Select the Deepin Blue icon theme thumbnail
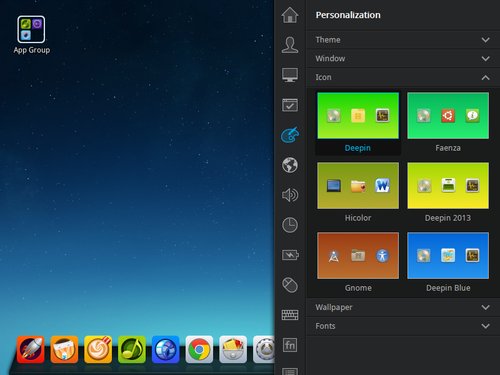This screenshot has height=375, width=500. pyautogui.click(x=448, y=256)
